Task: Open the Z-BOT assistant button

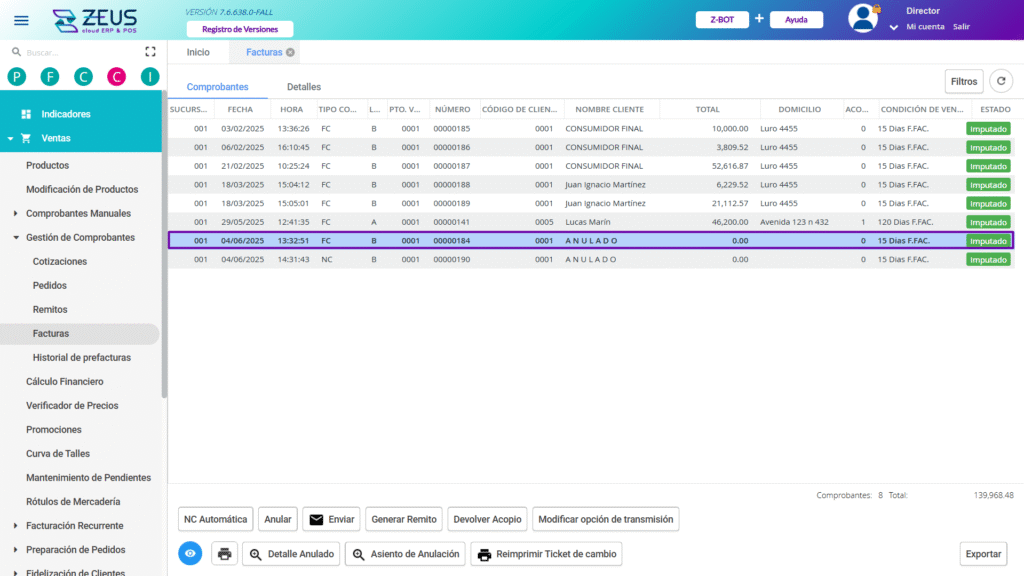Action: click(x=722, y=20)
